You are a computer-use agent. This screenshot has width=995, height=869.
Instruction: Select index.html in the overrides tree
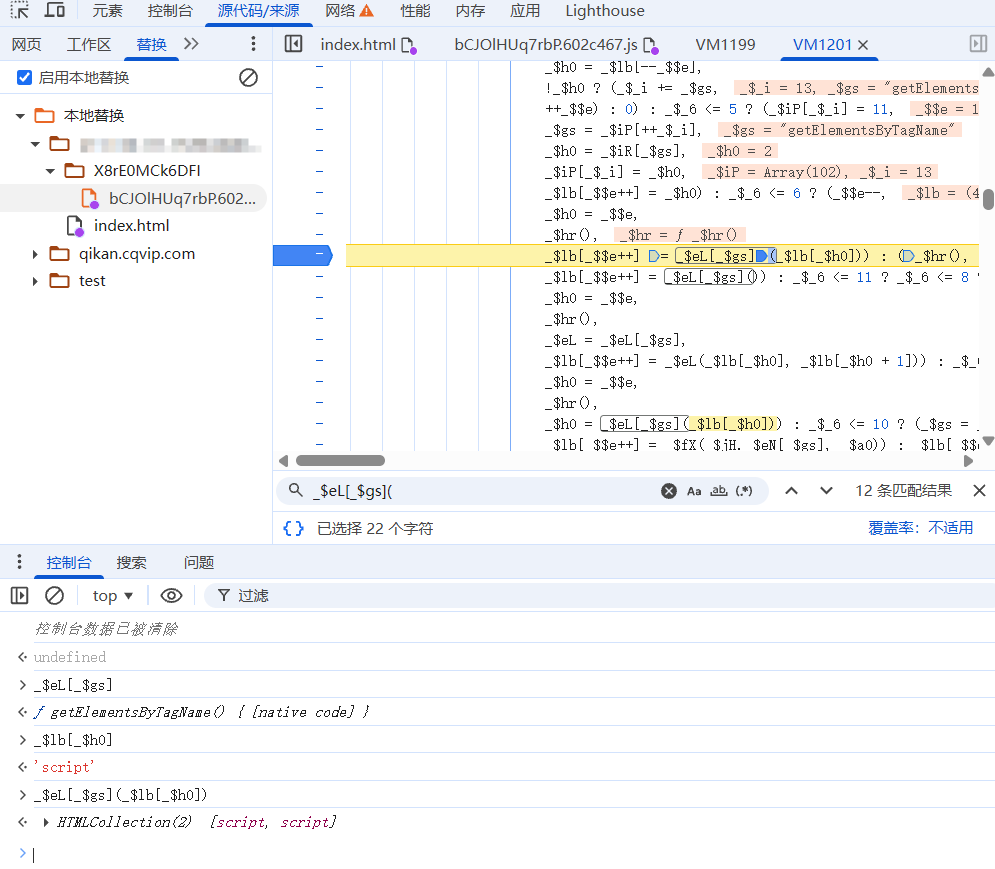tap(131, 226)
